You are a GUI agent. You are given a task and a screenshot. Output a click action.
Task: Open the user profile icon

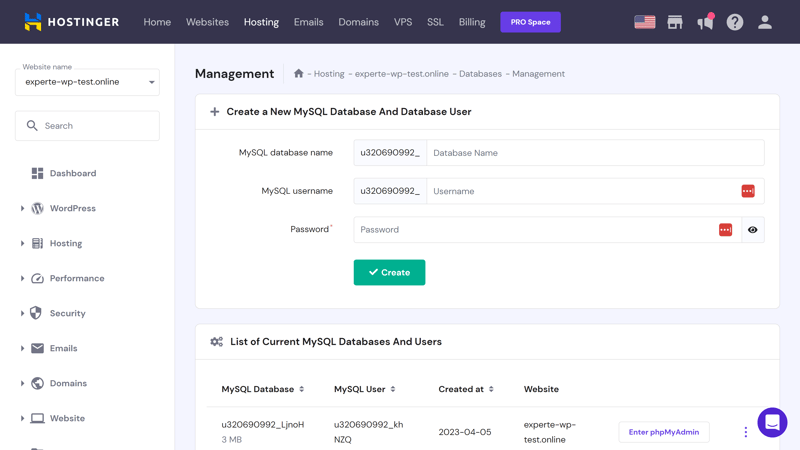tap(764, 22)
